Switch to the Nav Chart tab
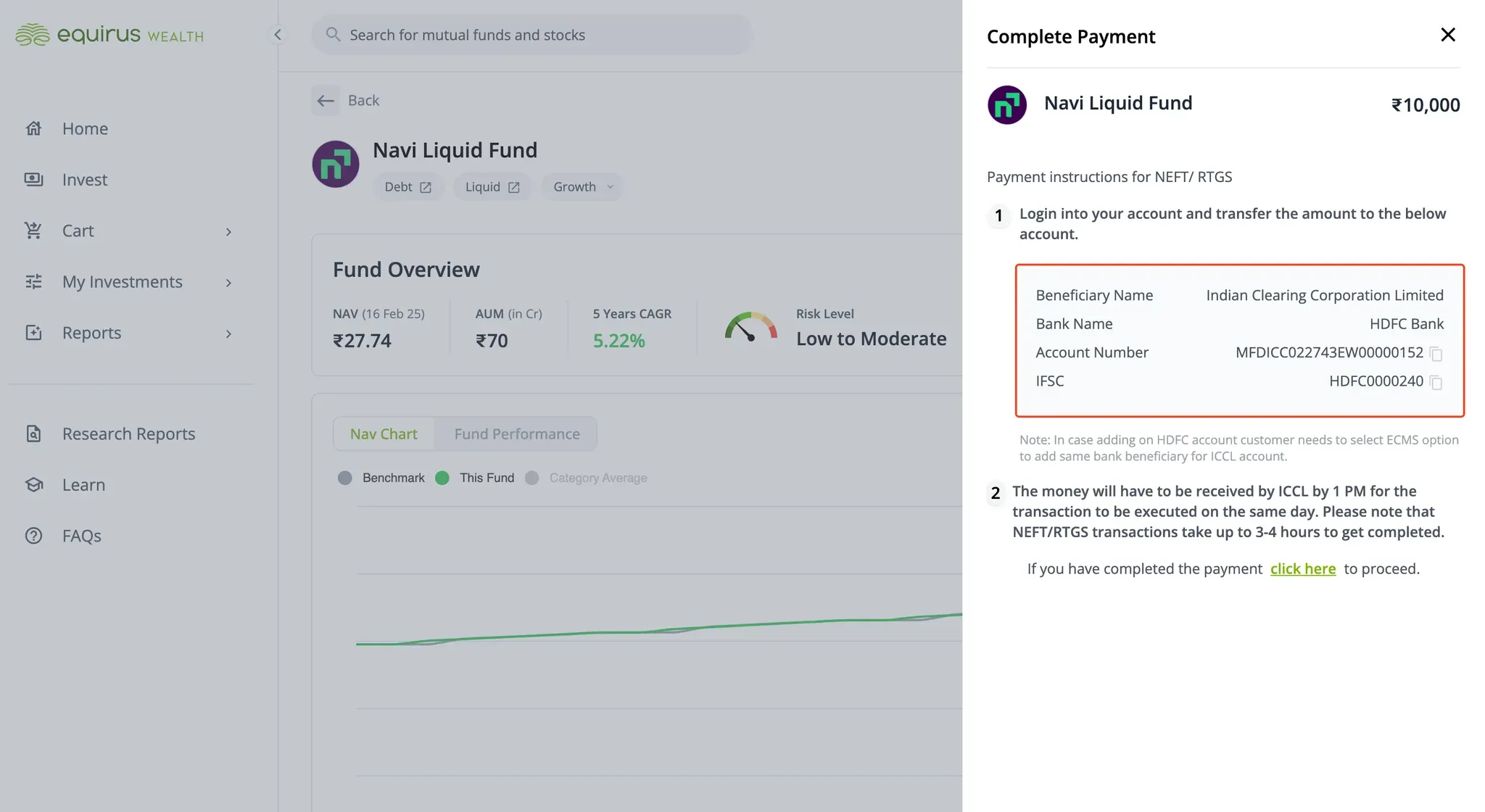This screenshot has height=812, width=1485. pos(384,434)
